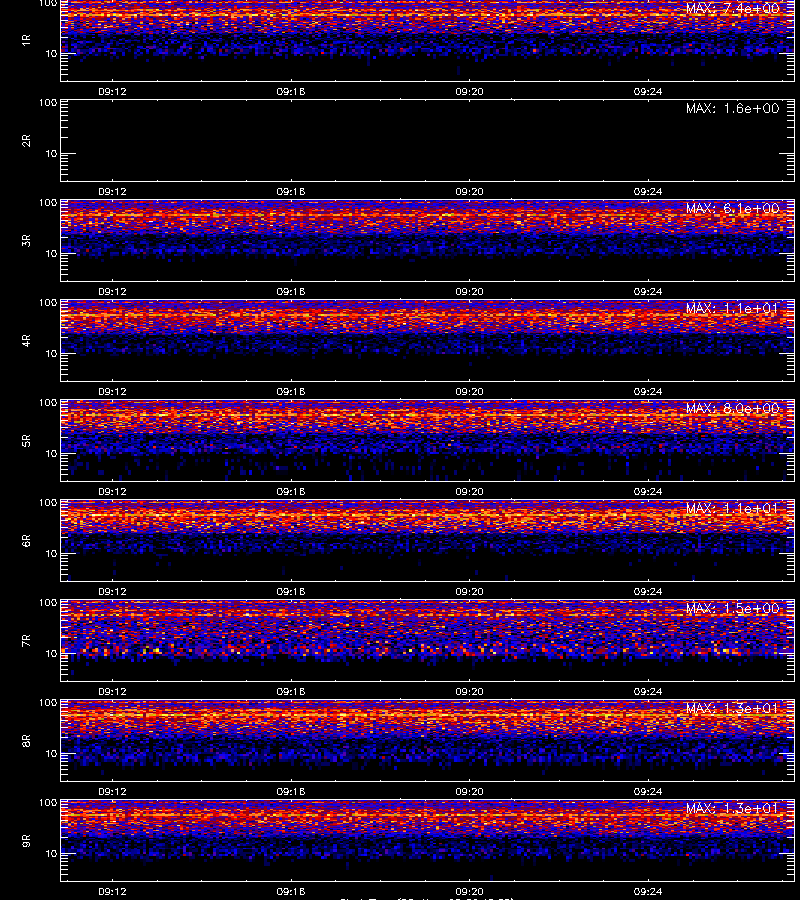
Task: Click the 4R panel label
Action: [26, 340]
